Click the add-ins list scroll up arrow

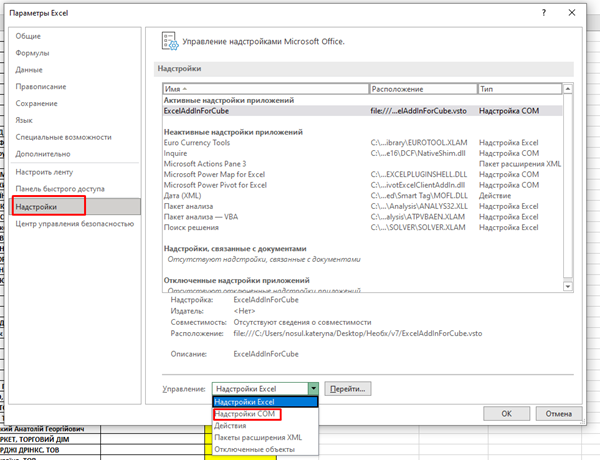568,89
